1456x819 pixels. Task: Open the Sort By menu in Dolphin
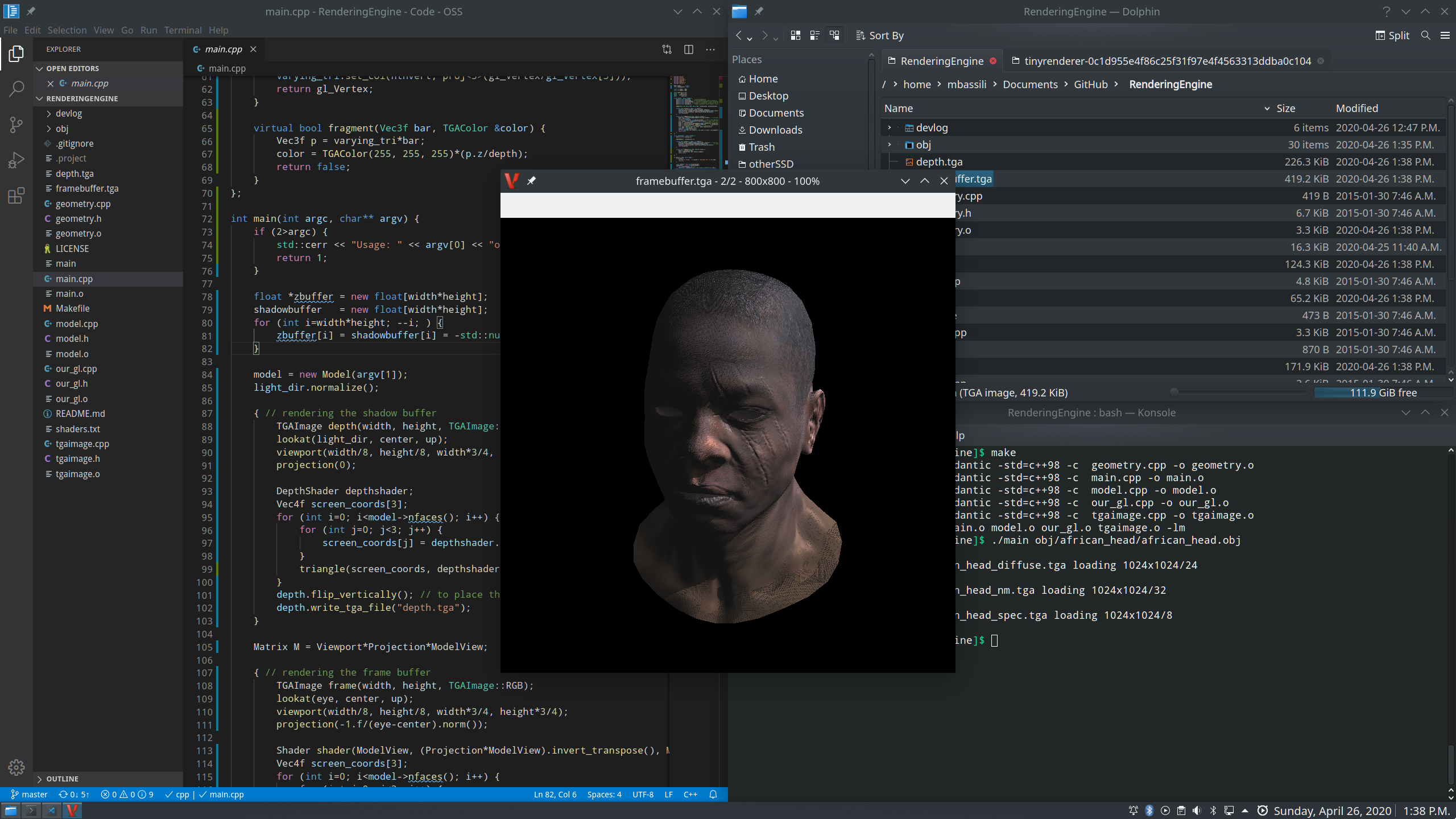[x=880, y=35]
